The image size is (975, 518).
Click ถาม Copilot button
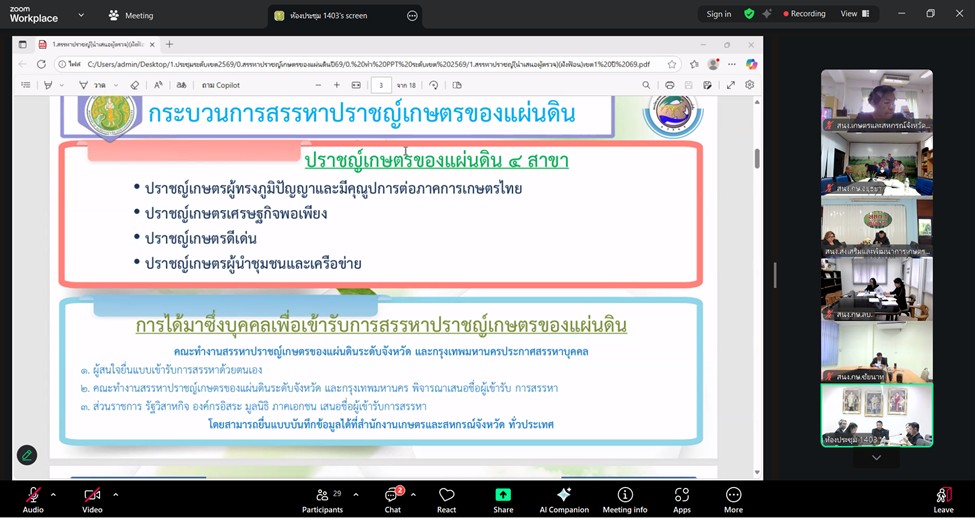tap(221, 85)
